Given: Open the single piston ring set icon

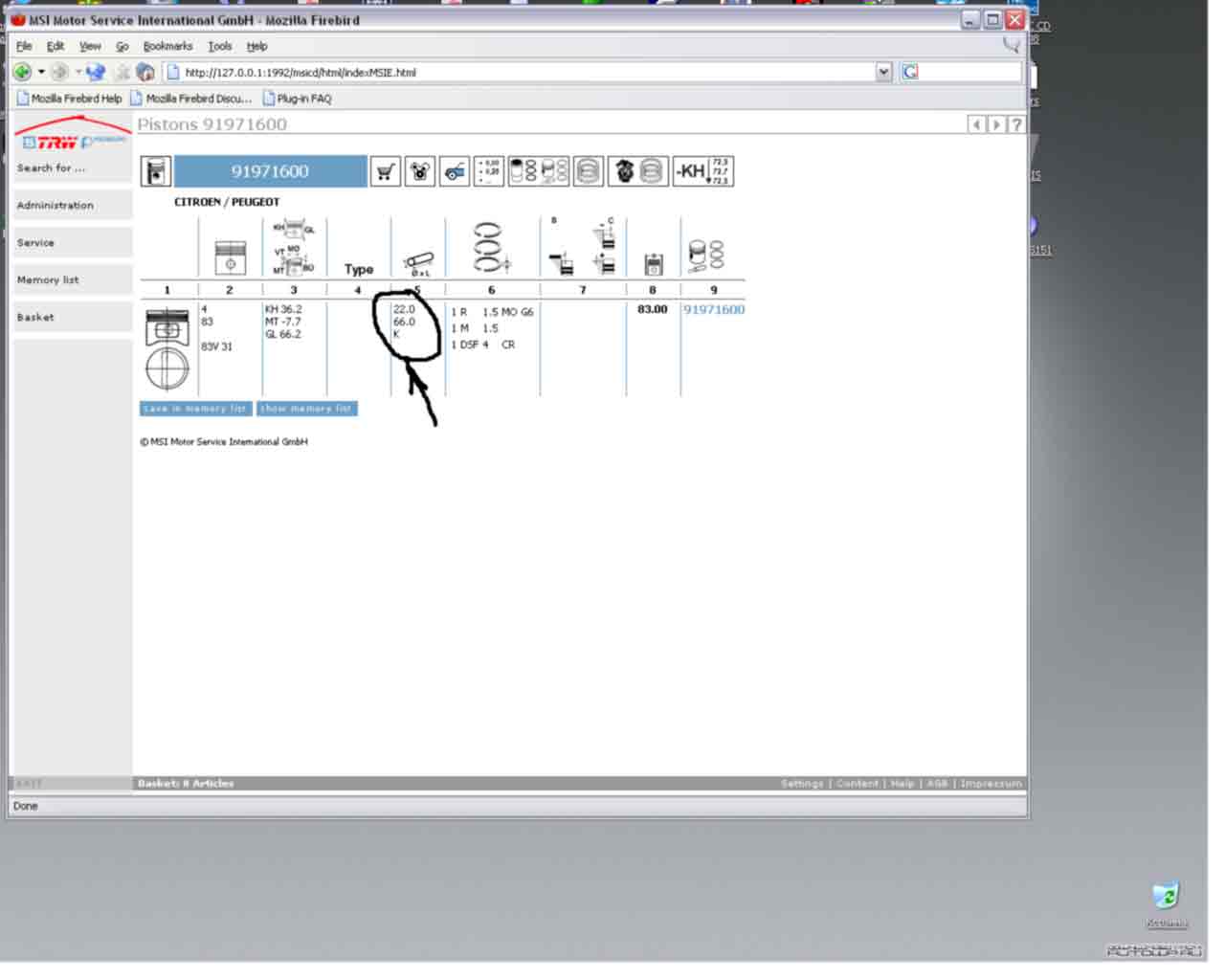Looking at the screenshot, I should (x=588, y=171).
